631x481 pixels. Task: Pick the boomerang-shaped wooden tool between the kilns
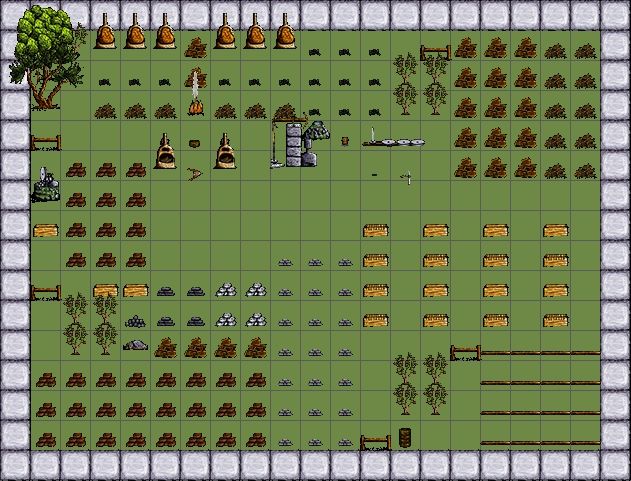(195, 174)
